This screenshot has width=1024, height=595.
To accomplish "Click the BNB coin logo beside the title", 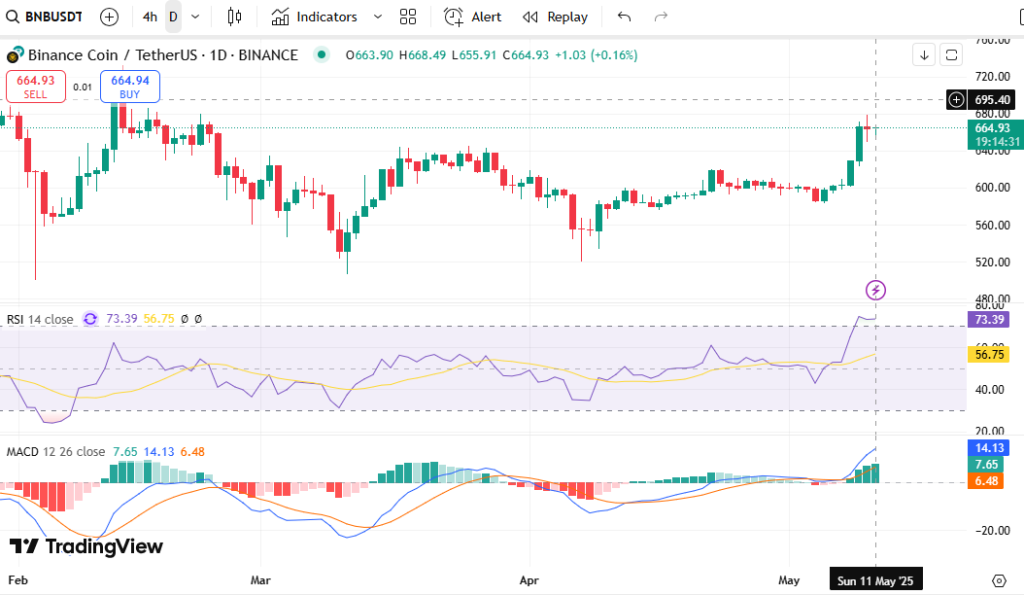I will point(15,55).
